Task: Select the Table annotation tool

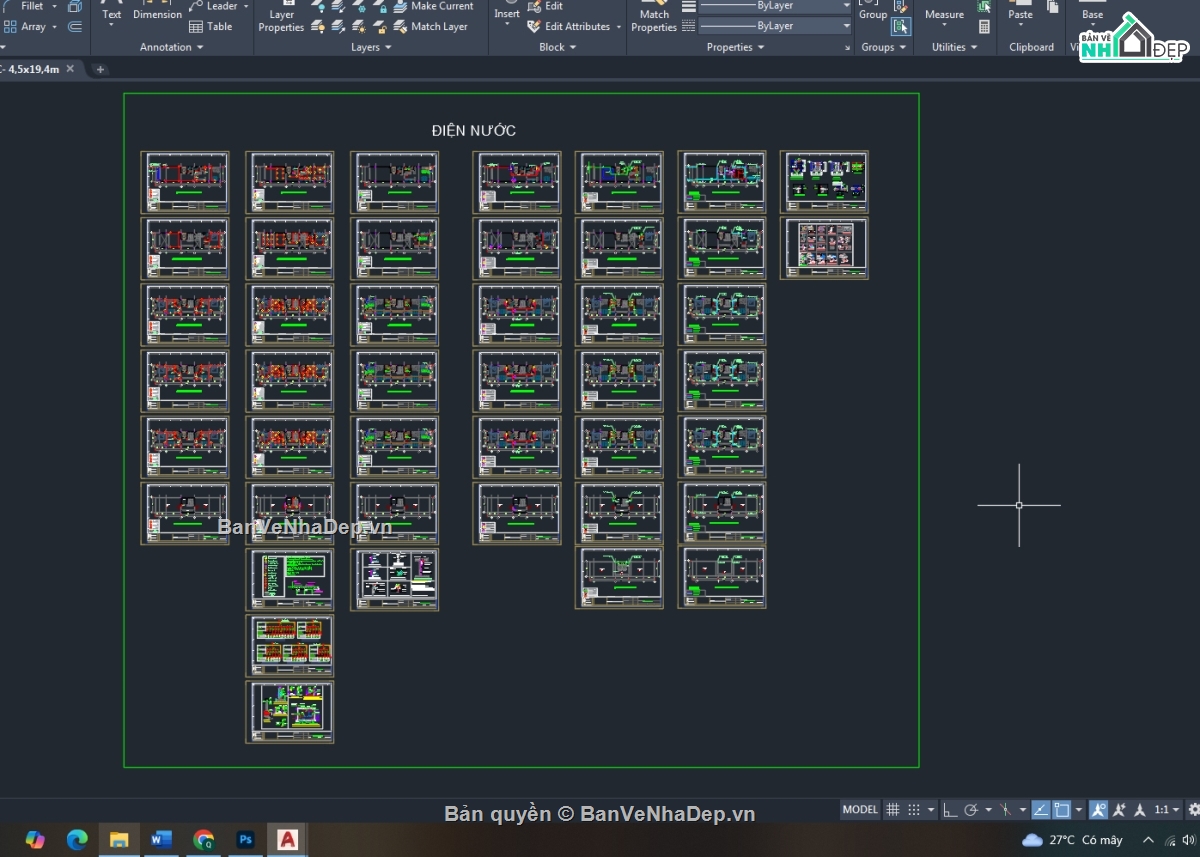Action: coord(211,27)
